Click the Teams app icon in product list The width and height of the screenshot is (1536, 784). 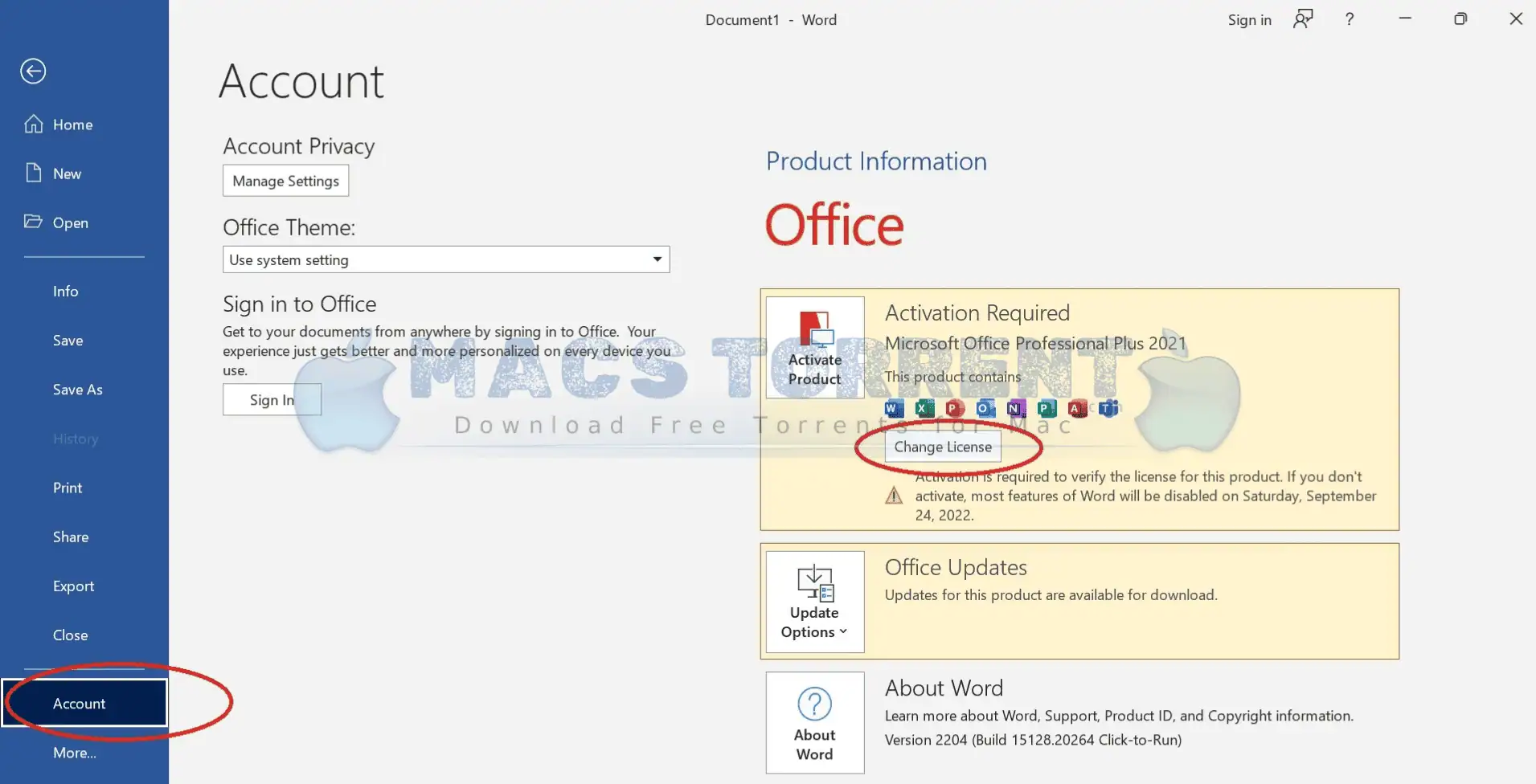tap(1108, 408)
